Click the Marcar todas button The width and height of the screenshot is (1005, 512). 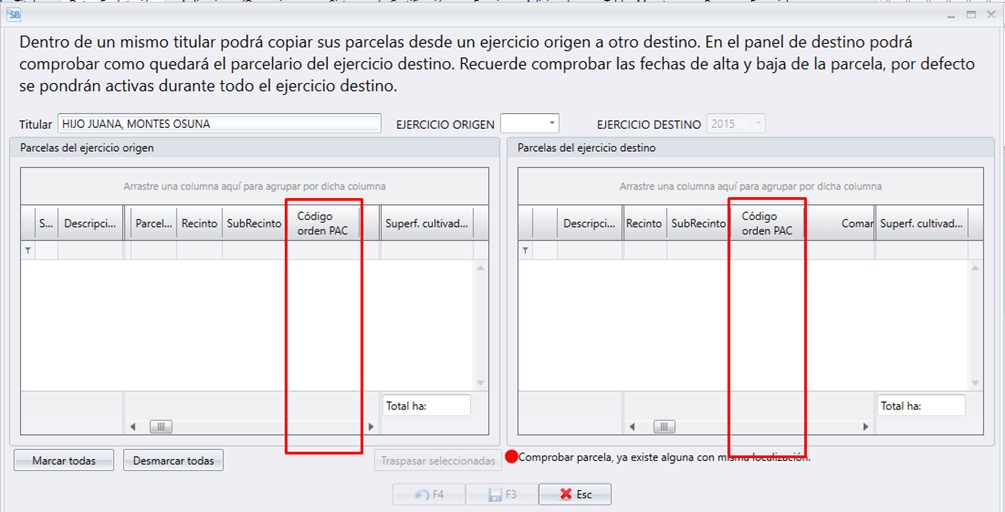[64, 461]
